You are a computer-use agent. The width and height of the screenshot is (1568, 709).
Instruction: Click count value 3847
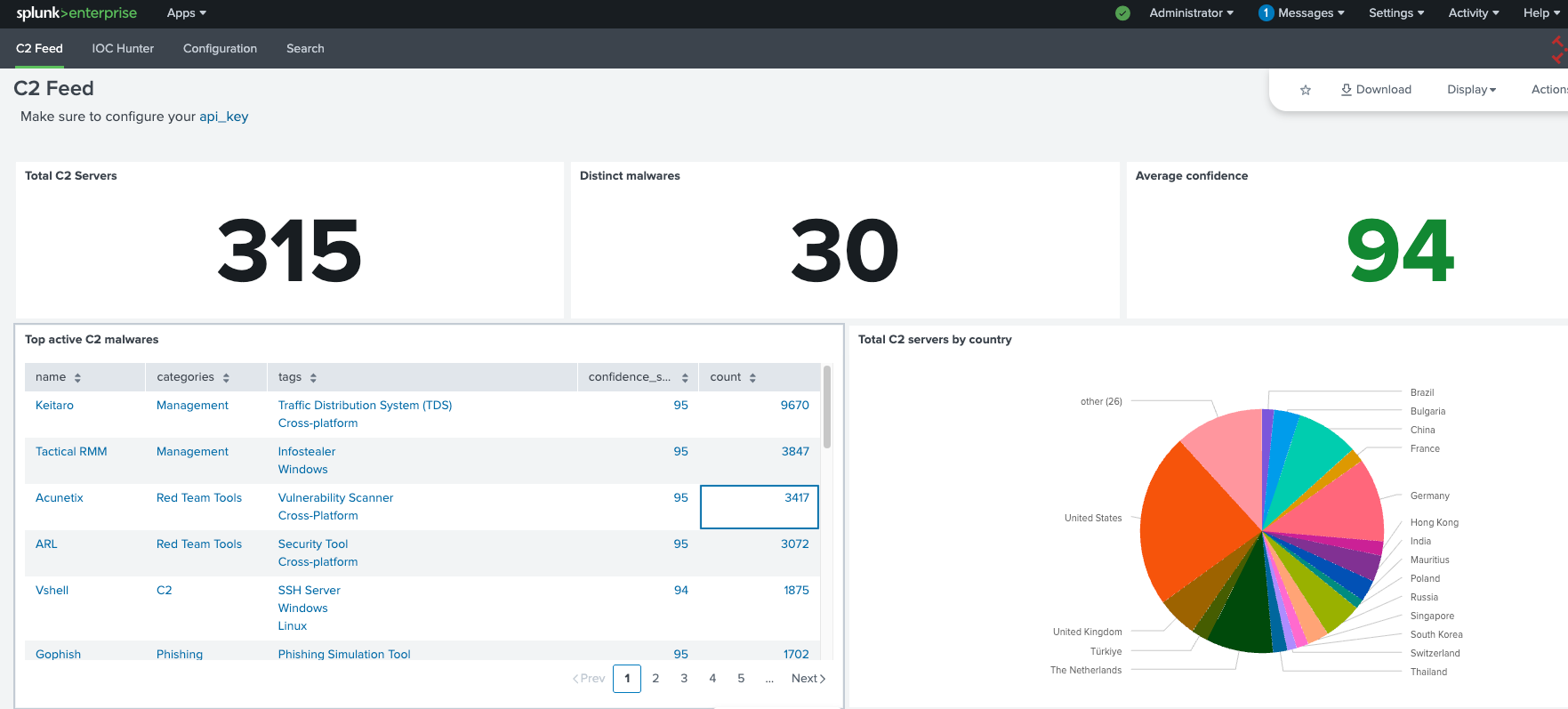(x=795, y=451)
